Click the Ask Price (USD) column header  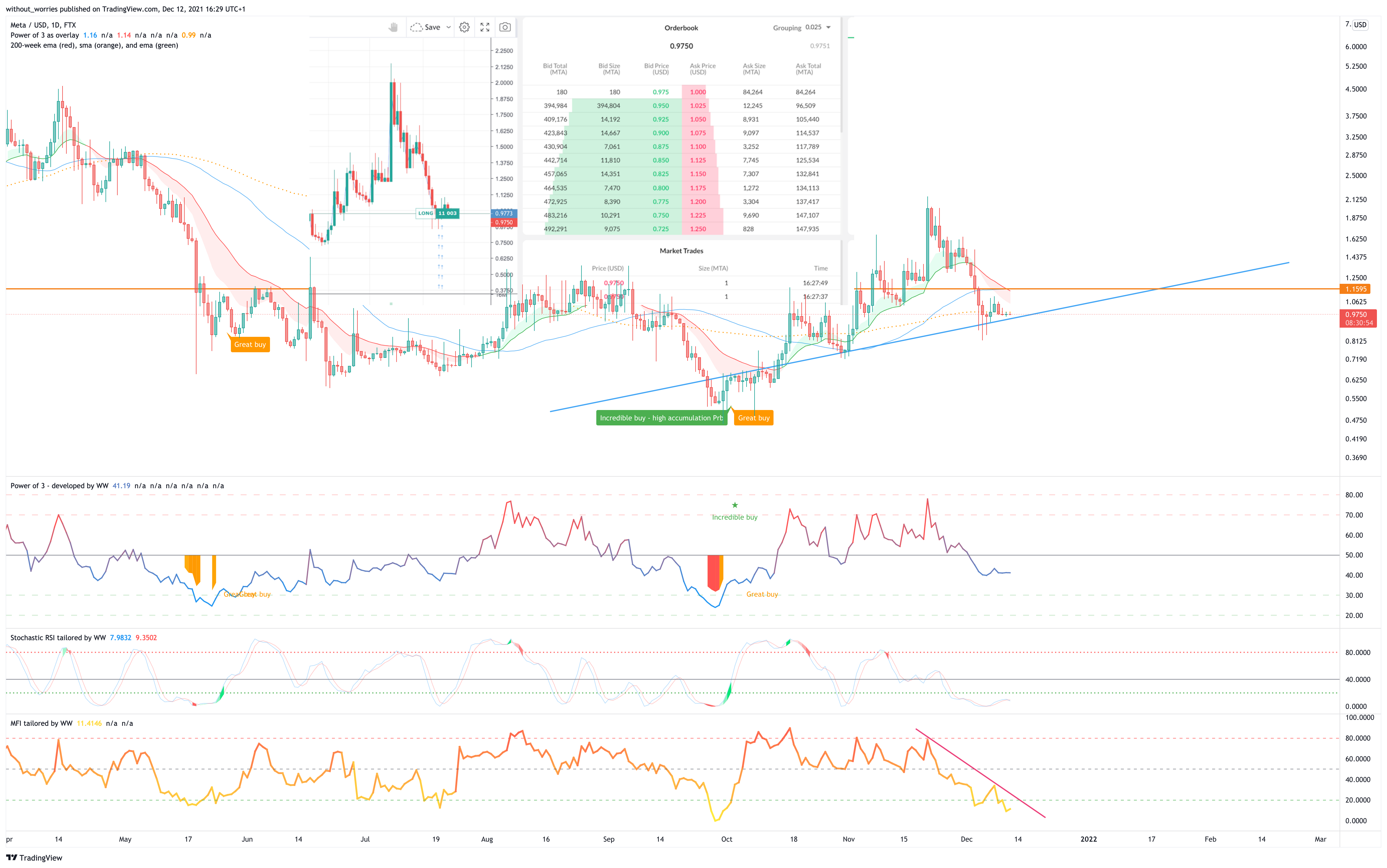point(702,69)
